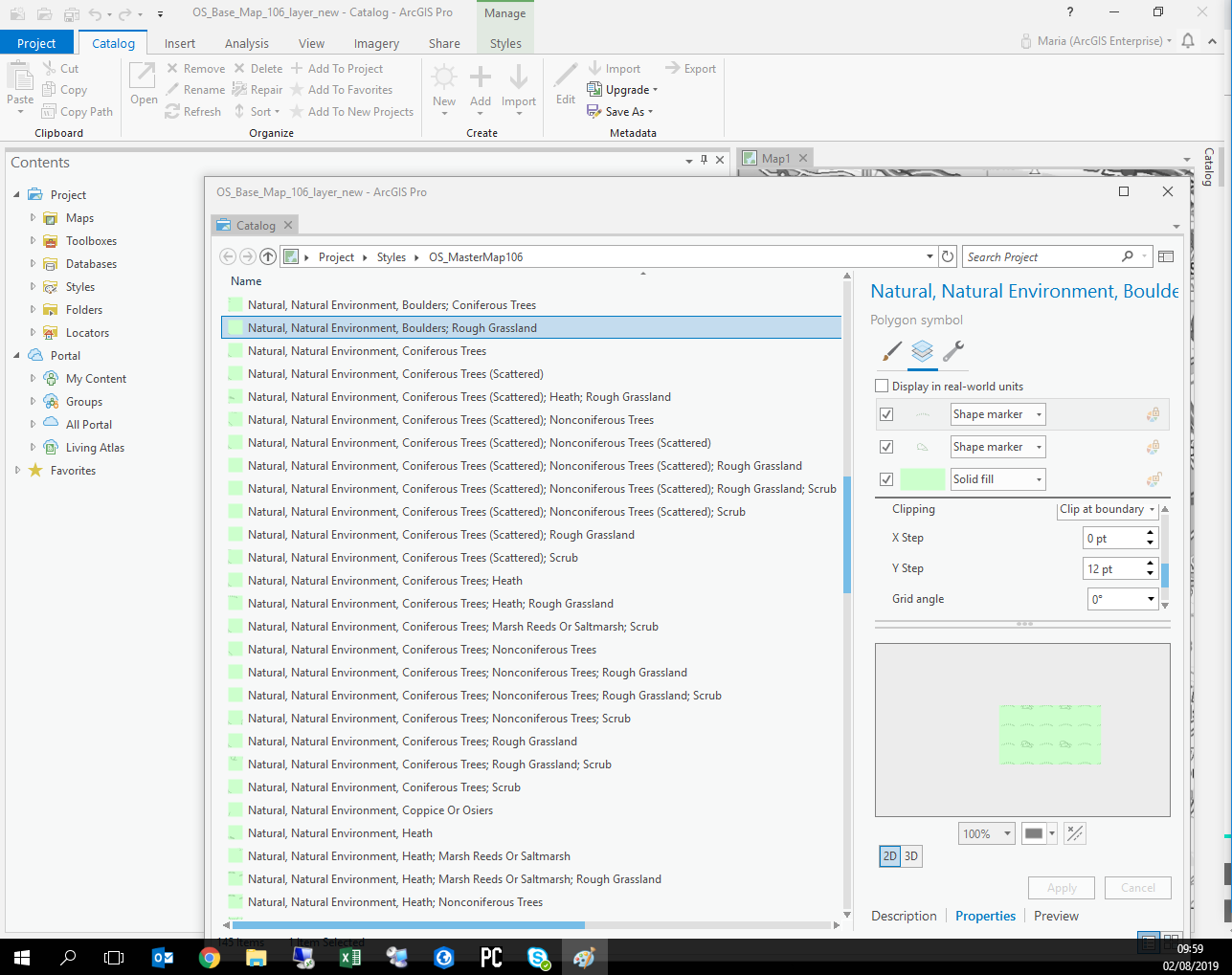Open Outlook from the taskbar

[x=163, y=957]
